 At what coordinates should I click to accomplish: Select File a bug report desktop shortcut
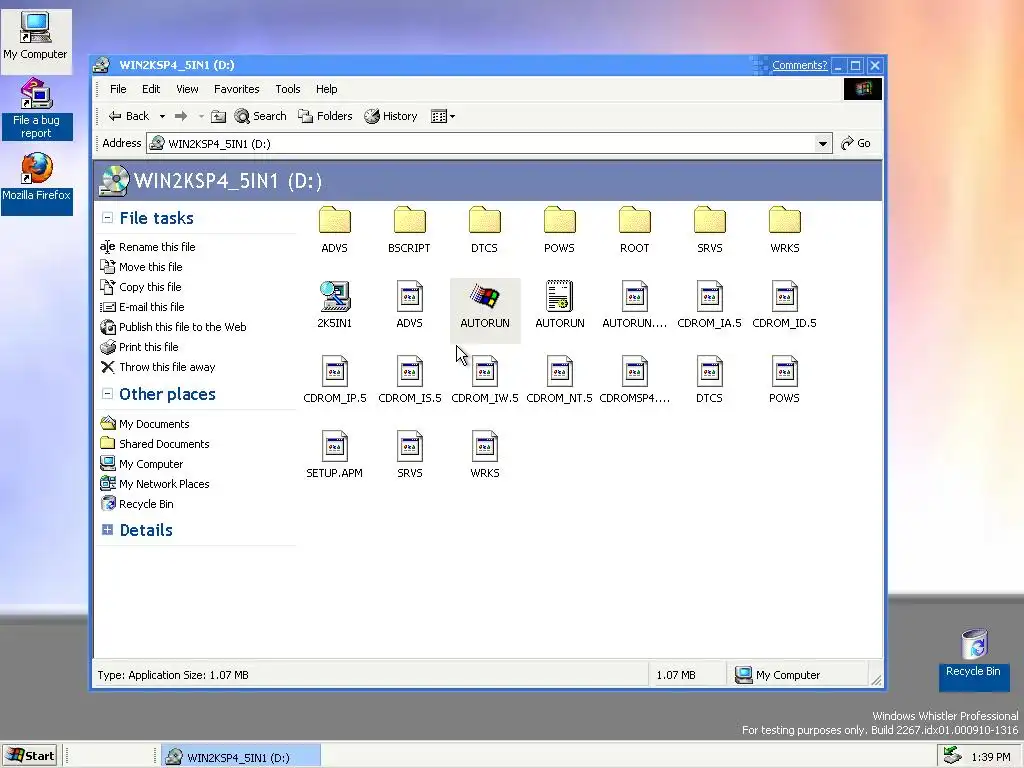pyautogui.click(x=36, y=108)
